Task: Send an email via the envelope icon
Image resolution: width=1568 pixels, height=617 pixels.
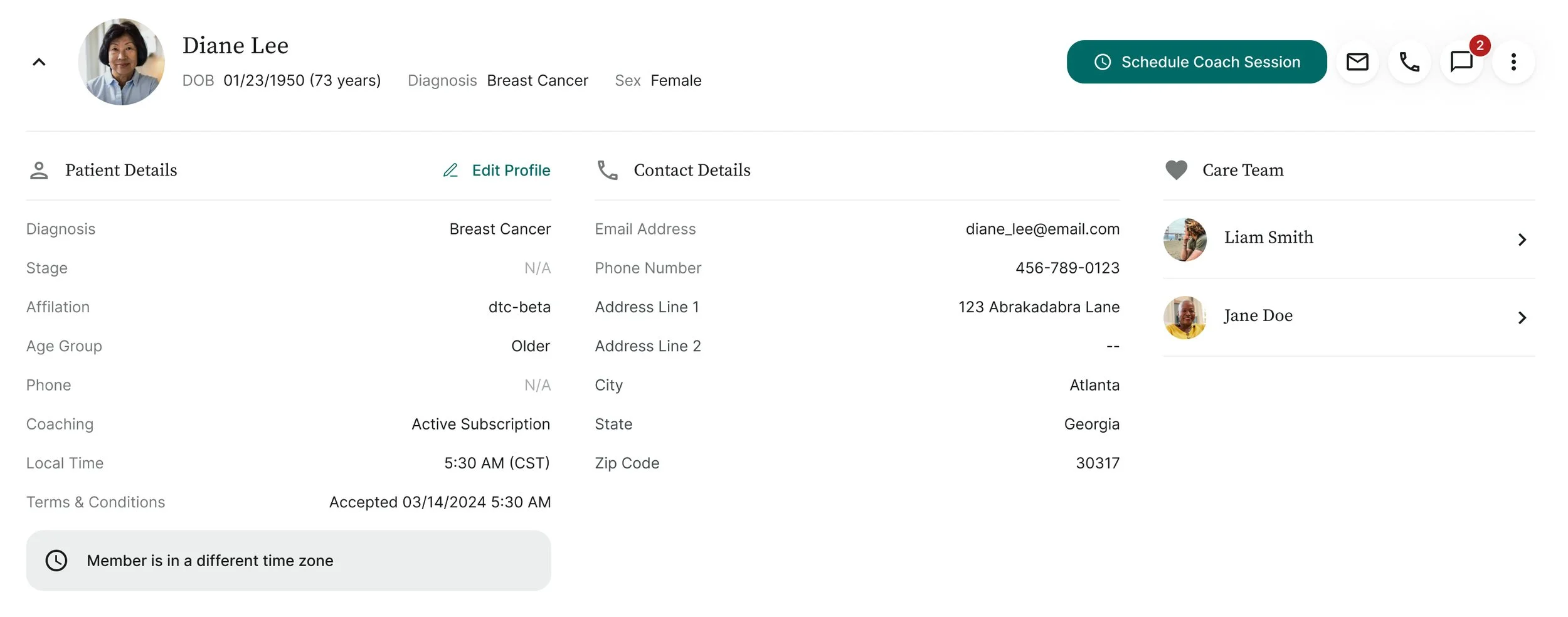Action: (1357, 62)
